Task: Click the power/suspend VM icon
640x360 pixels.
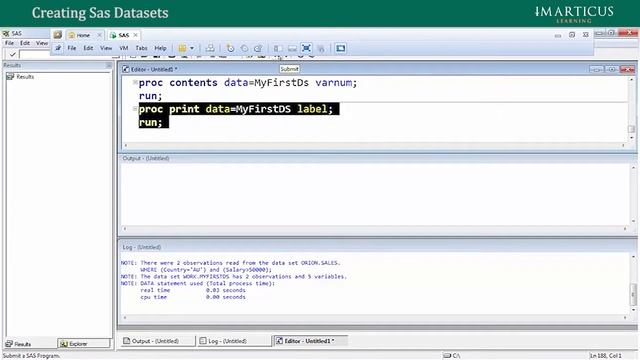Action: coord(182,48)
